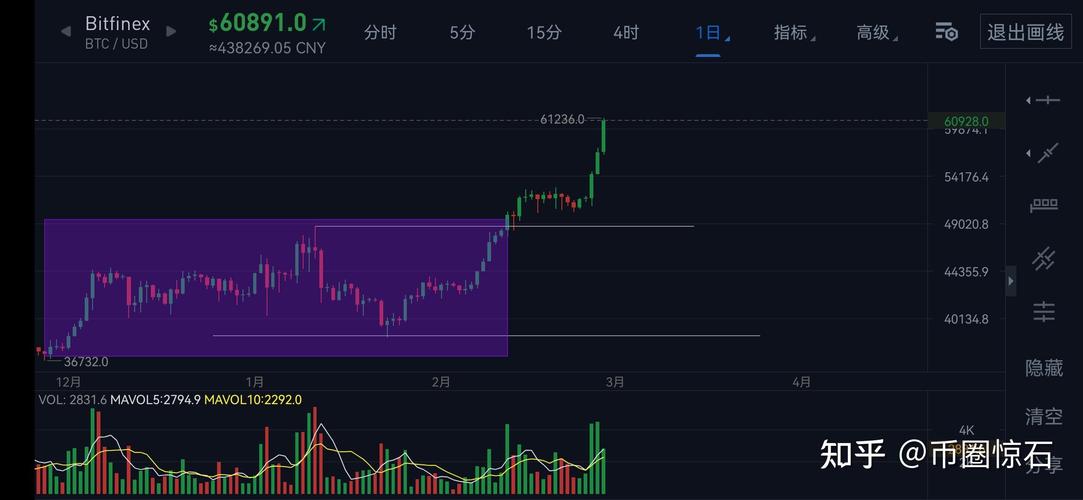Viewport: 1083px width, 500px height.
Task: Select the trend line drawing tool
Action: click(1045, 153)
